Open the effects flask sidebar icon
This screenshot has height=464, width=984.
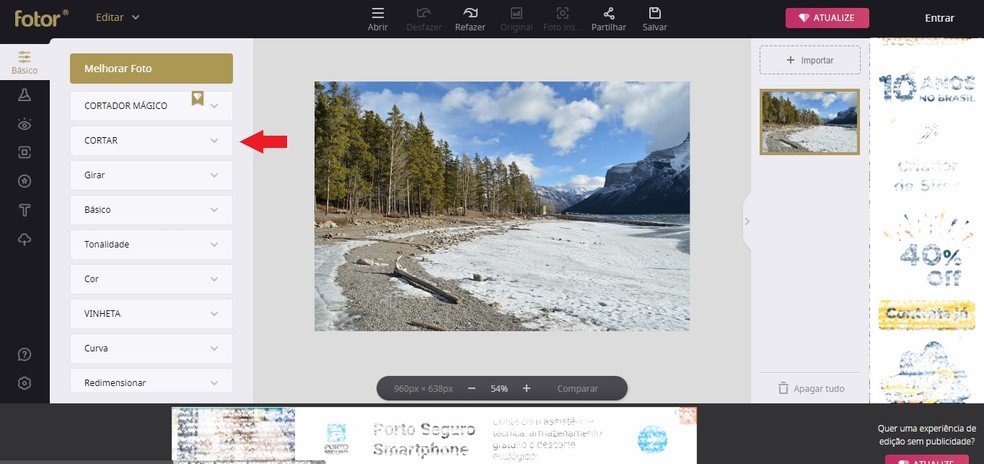pyautogui.click(x=24, y=95)
